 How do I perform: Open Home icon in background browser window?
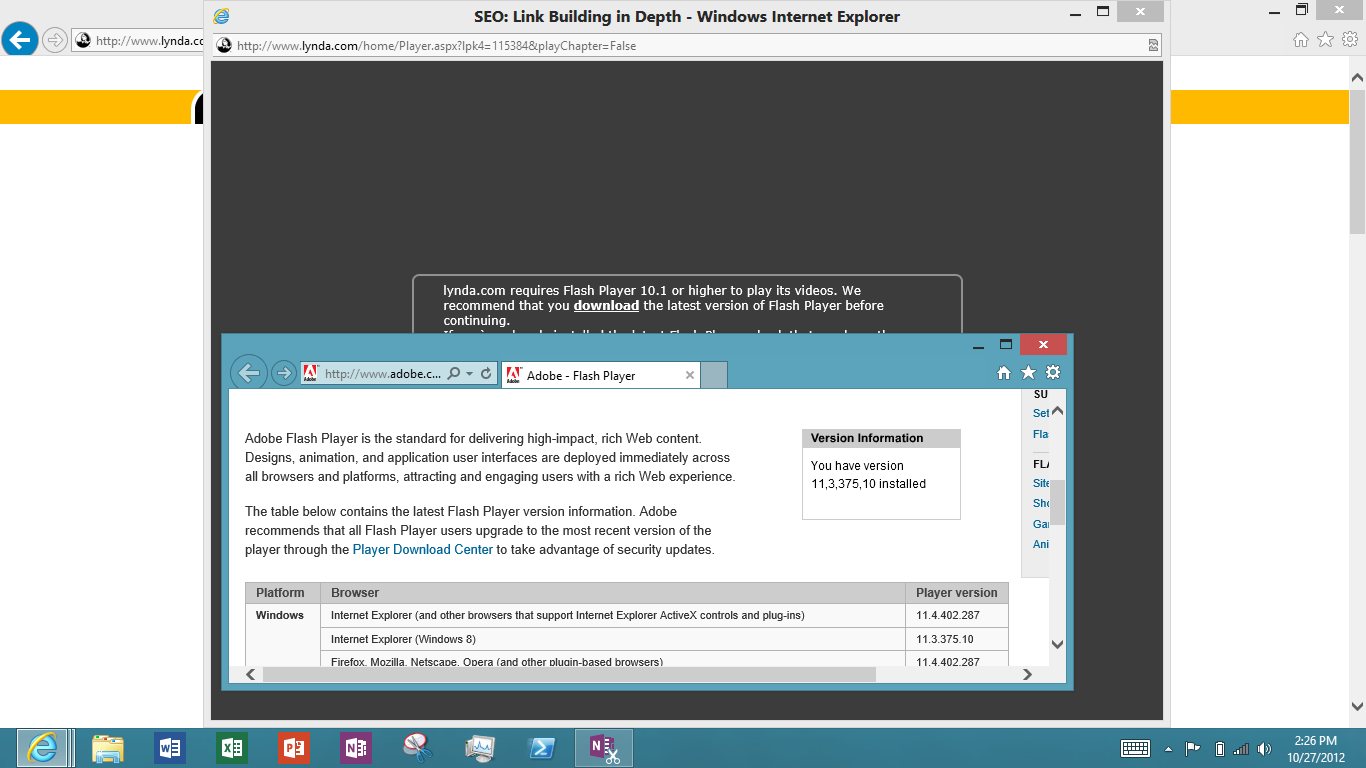(1301, 40)
